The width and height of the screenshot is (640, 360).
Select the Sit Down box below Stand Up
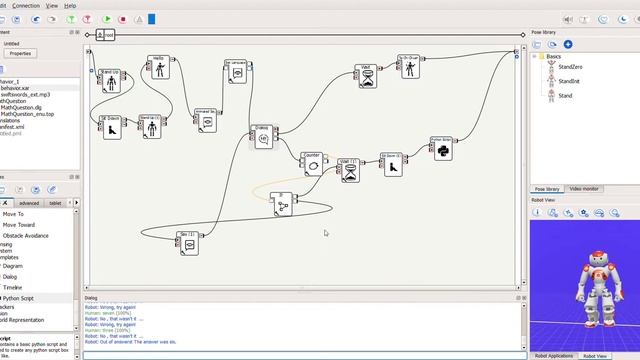pyautogui.click(x=112, y=127)
